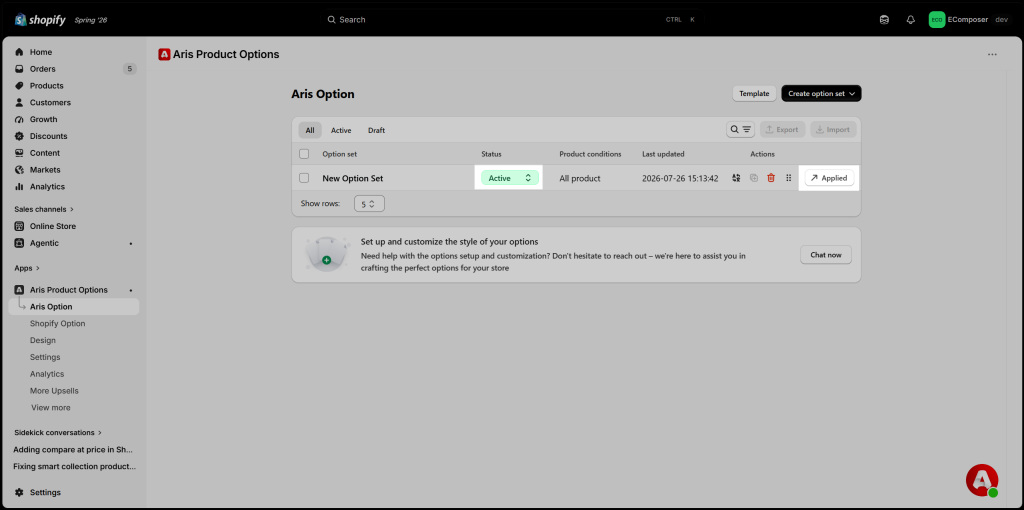The height and width of the screenshot is (510, 1024).
Task: Click the translate icon for New Option Set
Action: click(737, 178)
